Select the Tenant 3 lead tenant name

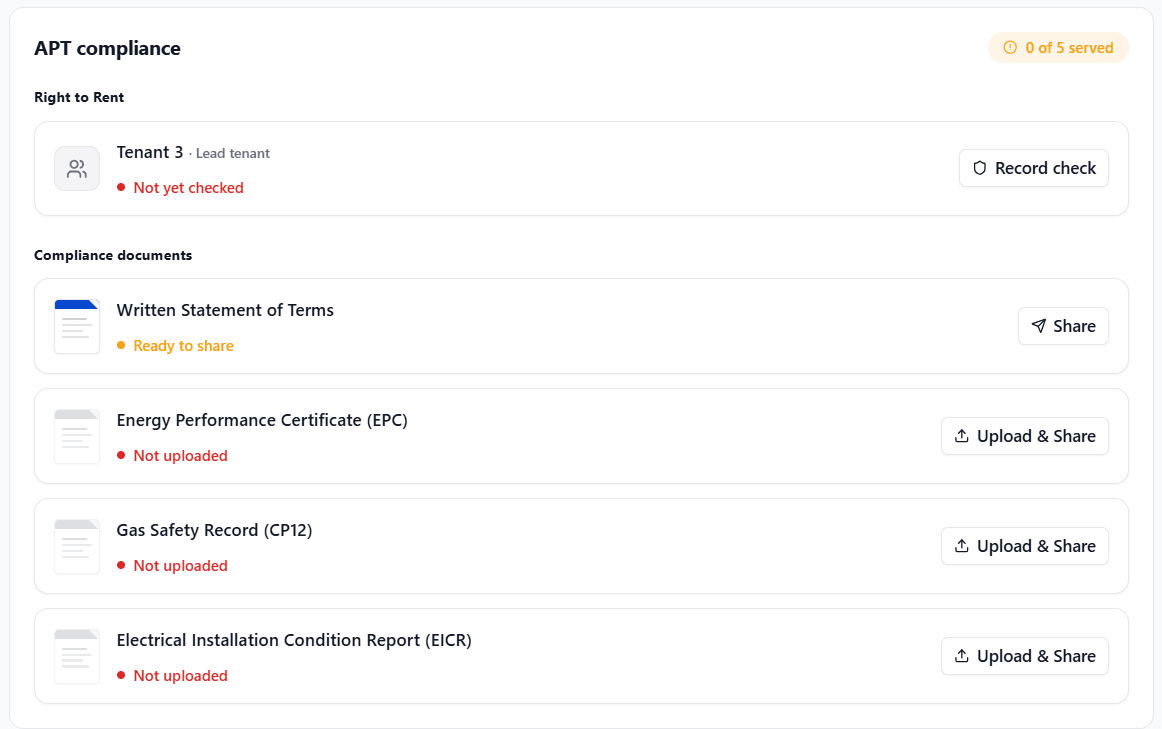(150, 152)
